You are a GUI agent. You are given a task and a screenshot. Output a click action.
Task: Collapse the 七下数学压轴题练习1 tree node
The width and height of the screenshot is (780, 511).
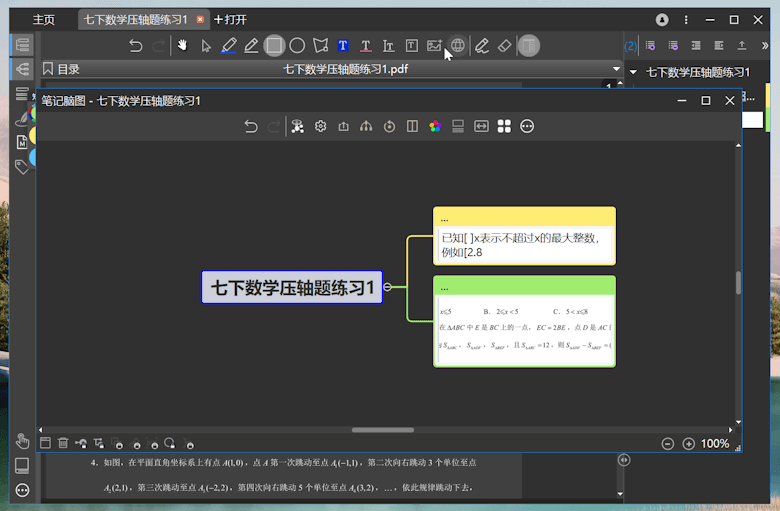coord(633,72)
